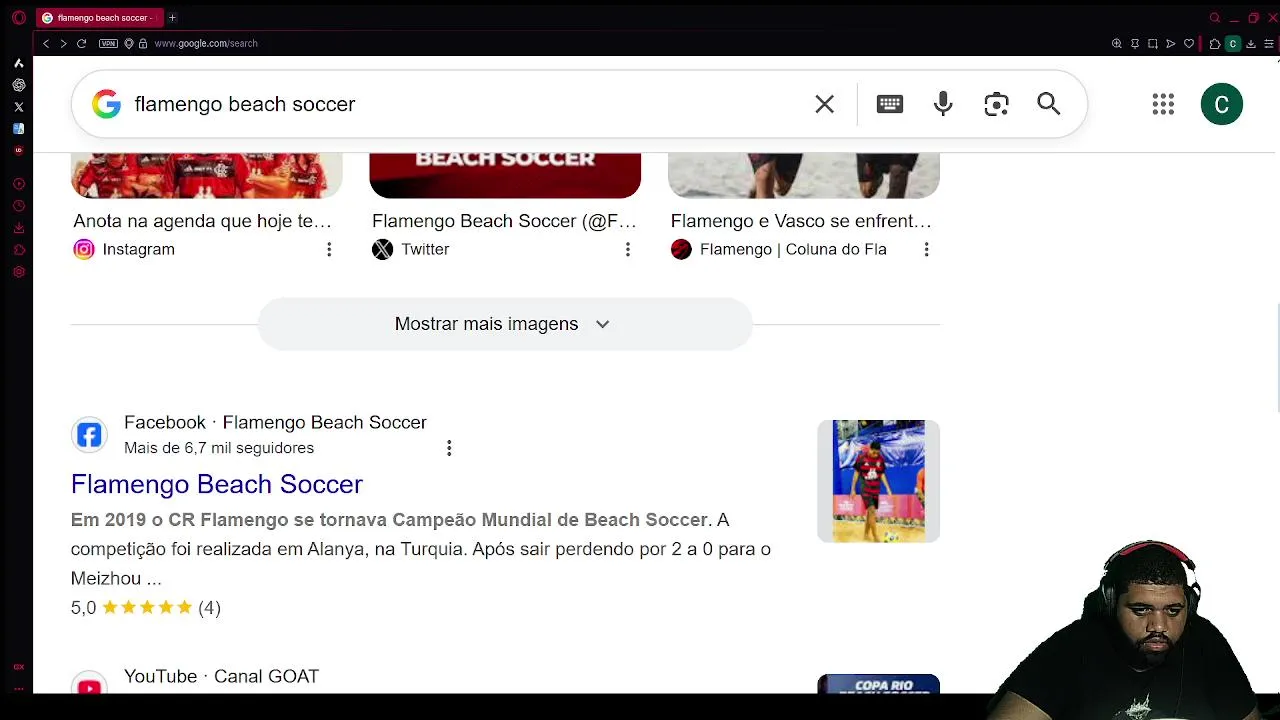The image size is (1280, 720).
Task: Open the Google apps grid
Action: pos(1163,104)
